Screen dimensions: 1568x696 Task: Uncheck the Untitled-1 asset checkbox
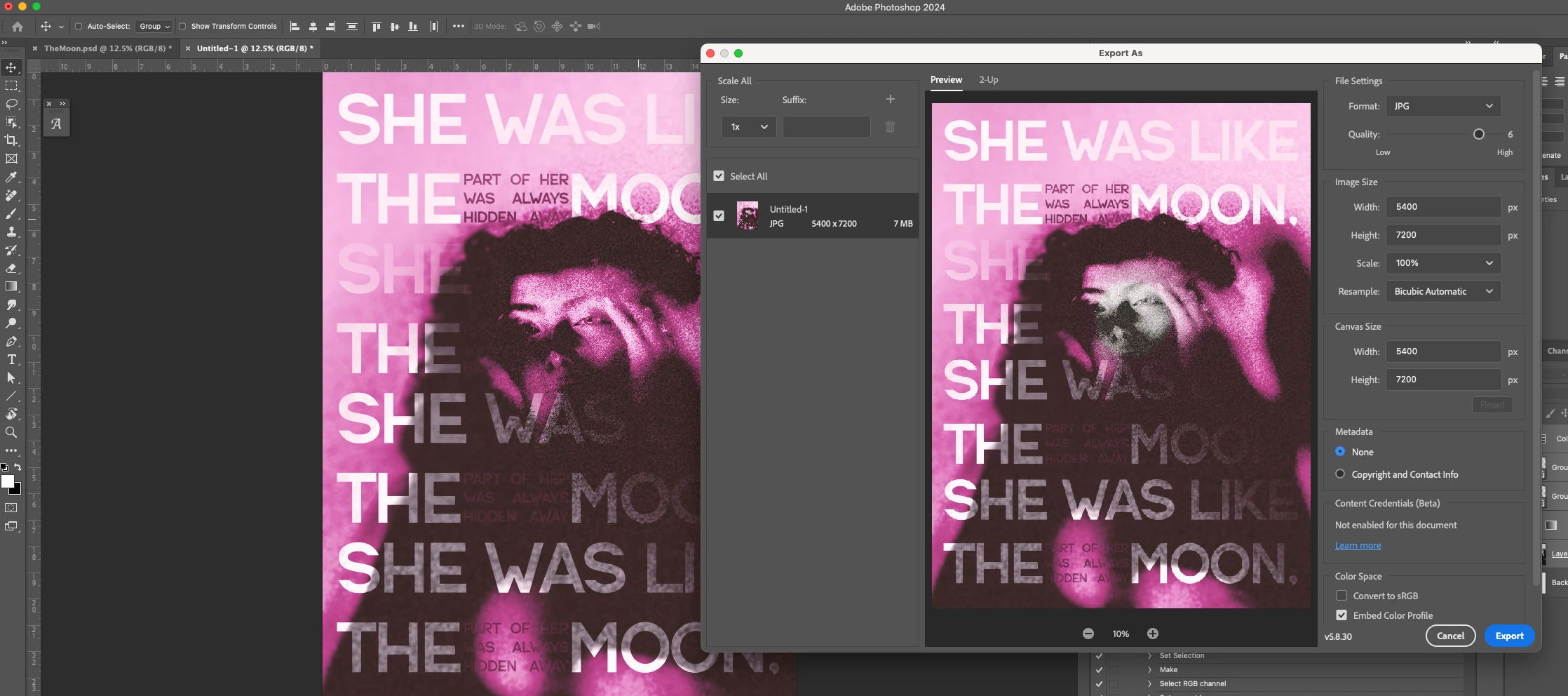pos(719,216)
